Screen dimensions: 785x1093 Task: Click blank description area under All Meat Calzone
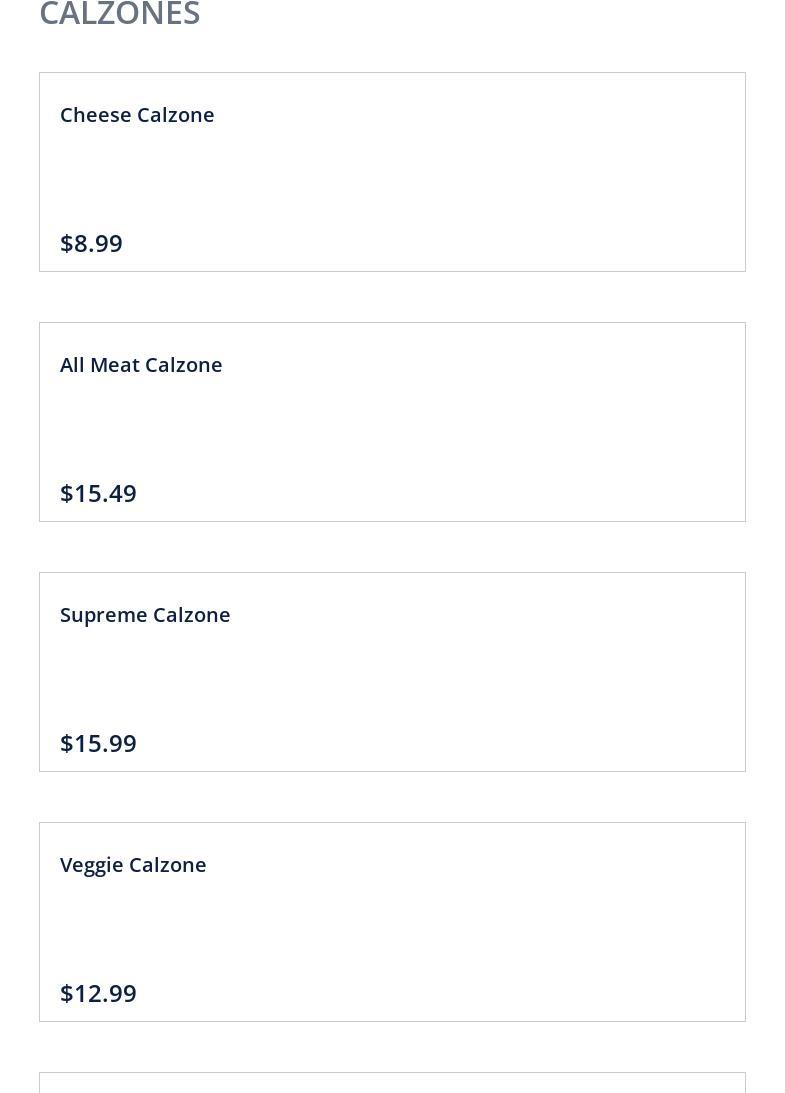(300, 430)
